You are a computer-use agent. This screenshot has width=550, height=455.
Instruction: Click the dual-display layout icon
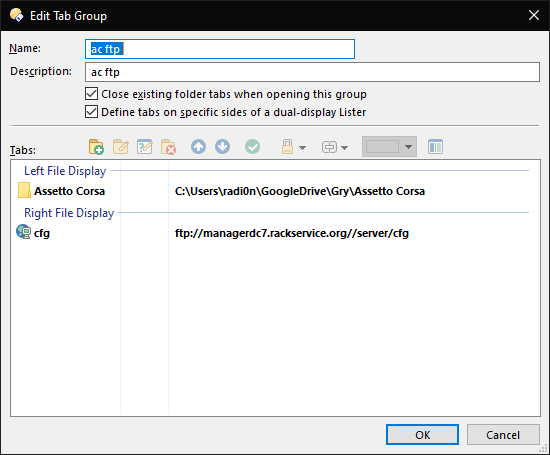click(x=435, y=147)
